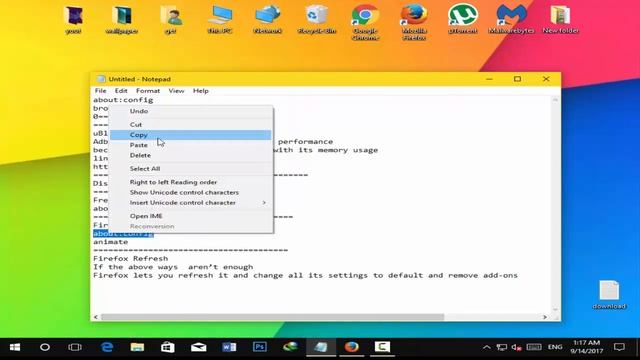Viewport: 640px width, 360px height.
Task: Click the vertical scrollbar up arrow
Action: point(555,100)
